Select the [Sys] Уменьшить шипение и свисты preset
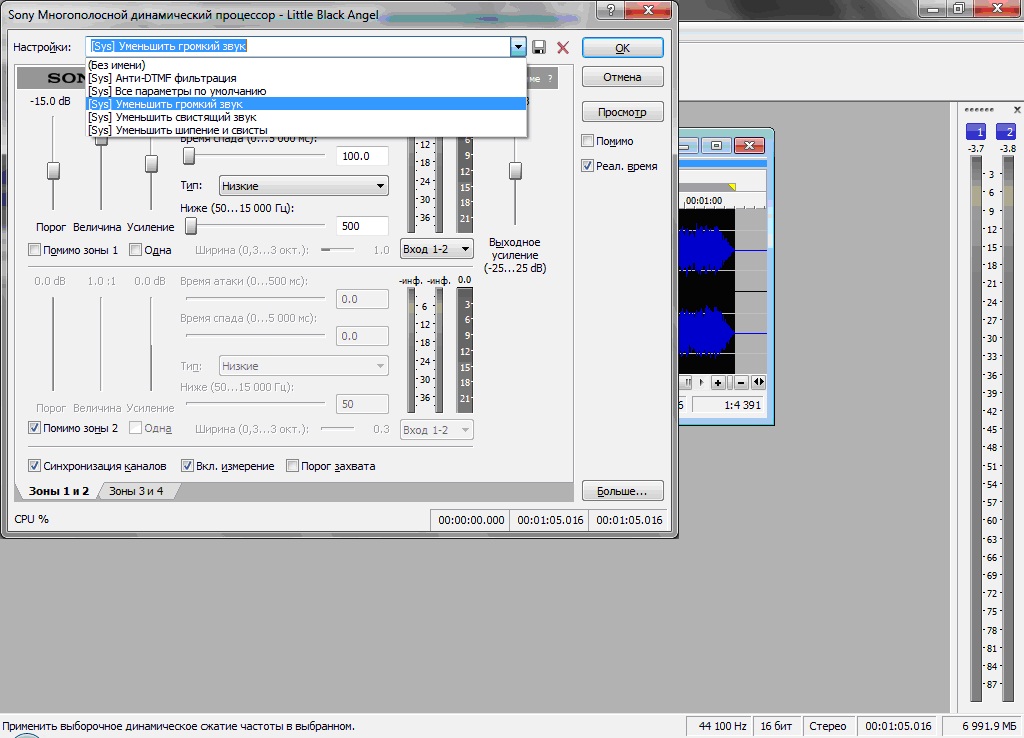This screenshot has width=1024, height=738. point(306,131)
